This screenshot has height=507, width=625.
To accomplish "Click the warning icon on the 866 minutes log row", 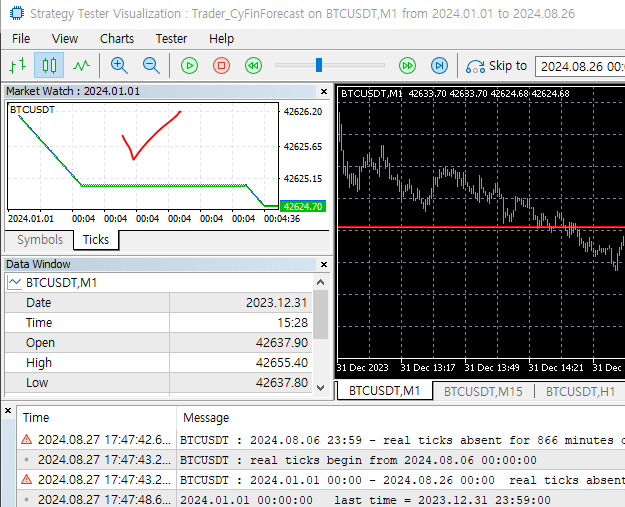I will [x=26, y=439].
